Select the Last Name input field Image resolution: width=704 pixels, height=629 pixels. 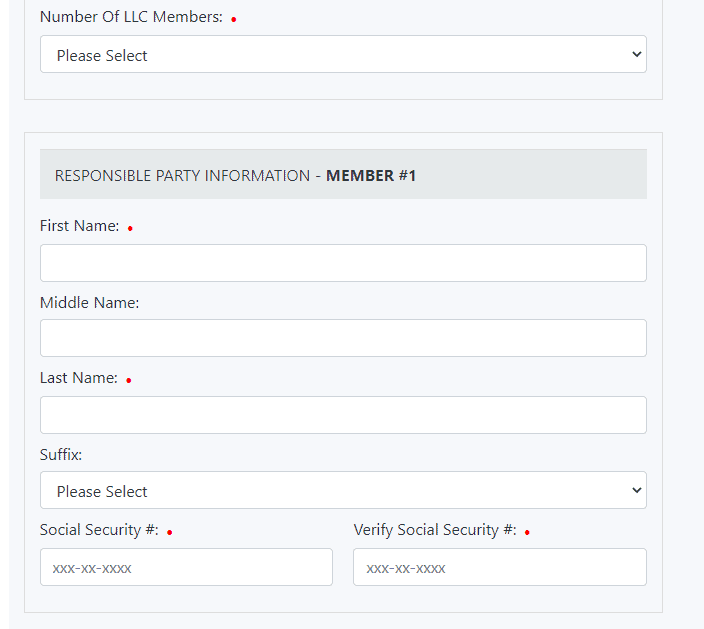coord(343,415)
